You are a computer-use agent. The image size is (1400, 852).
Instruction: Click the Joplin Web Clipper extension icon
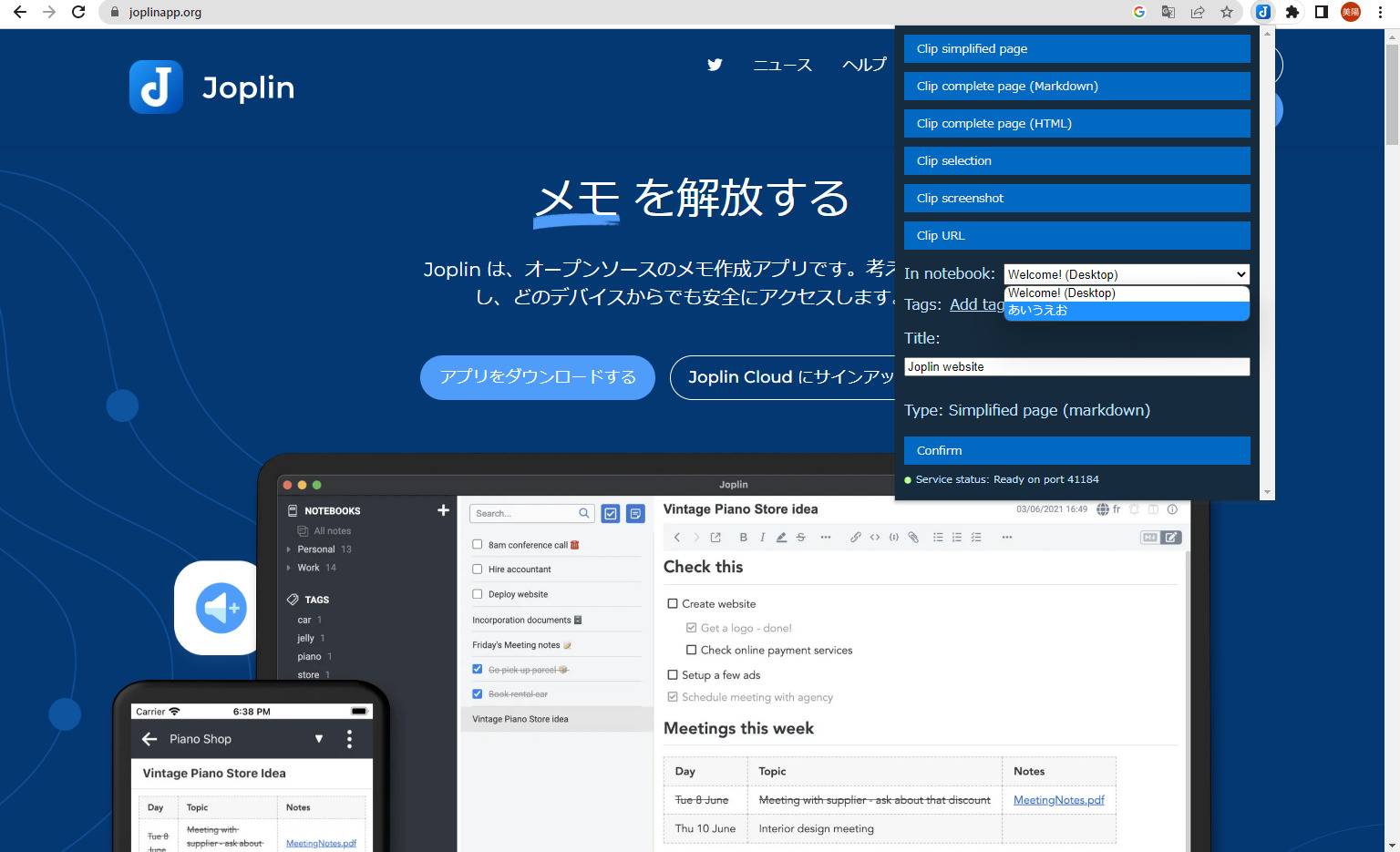(1262, 12)
